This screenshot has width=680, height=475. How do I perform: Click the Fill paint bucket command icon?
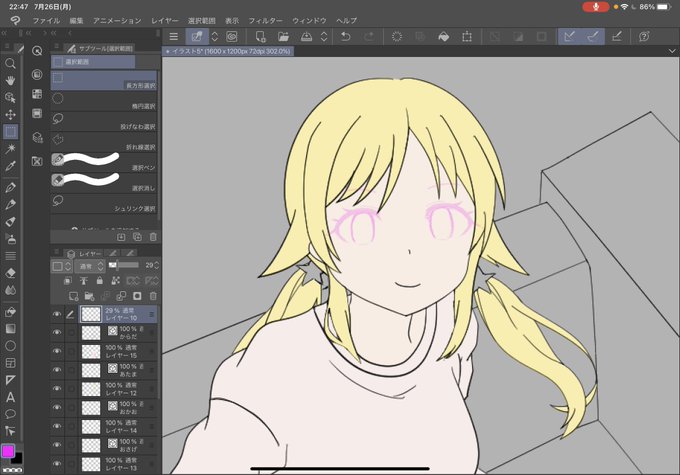443,36
